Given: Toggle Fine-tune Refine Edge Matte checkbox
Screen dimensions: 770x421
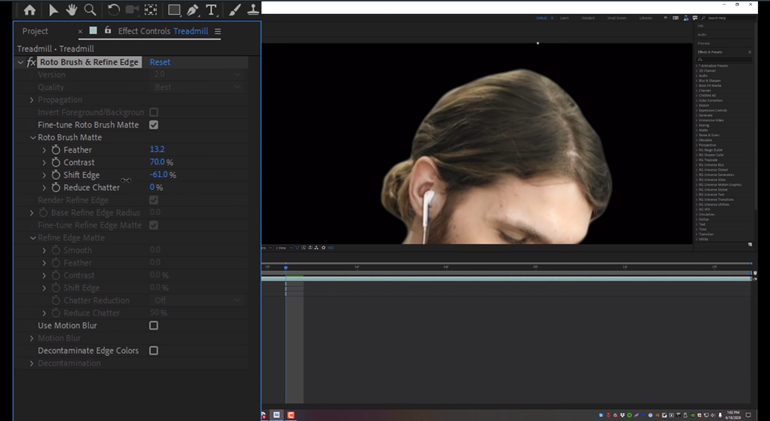Looking at the screenshot, I should [x=154, y=225].
